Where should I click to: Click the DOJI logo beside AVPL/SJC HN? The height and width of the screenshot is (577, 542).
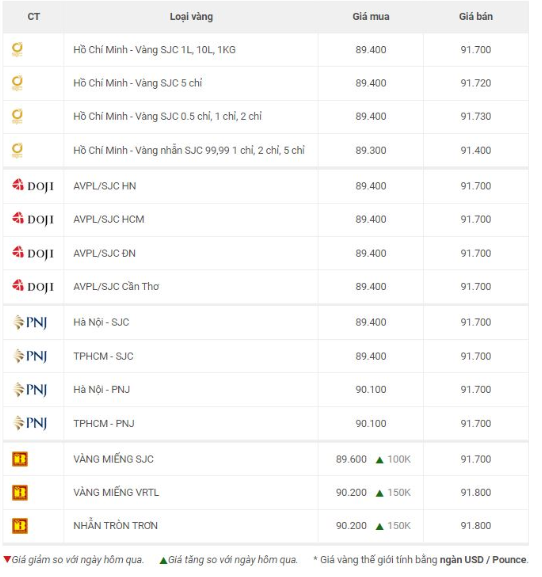pos(33,185)
